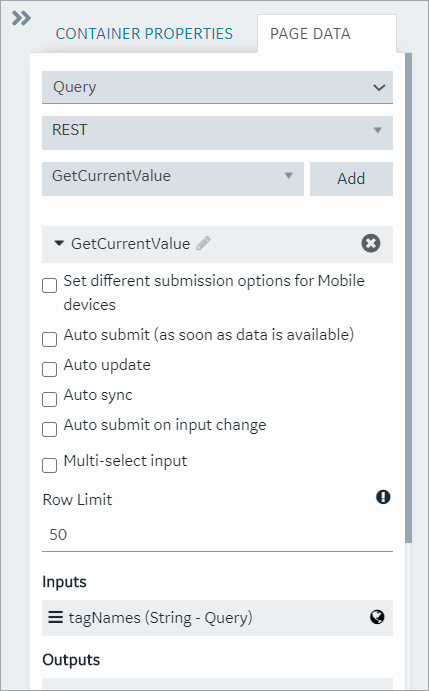Collapse the panel using double-chevron icon
The width and height of the screenshot is (429, 691).
(21, 18)
